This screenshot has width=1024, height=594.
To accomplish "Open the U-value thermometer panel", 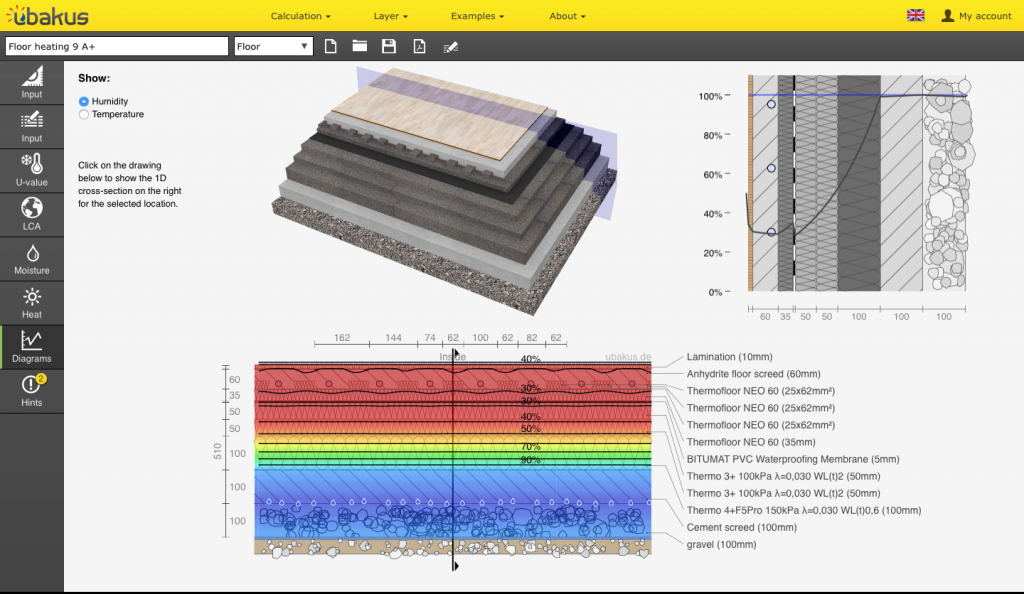I will pyautogui.click(x=32, y=171).
